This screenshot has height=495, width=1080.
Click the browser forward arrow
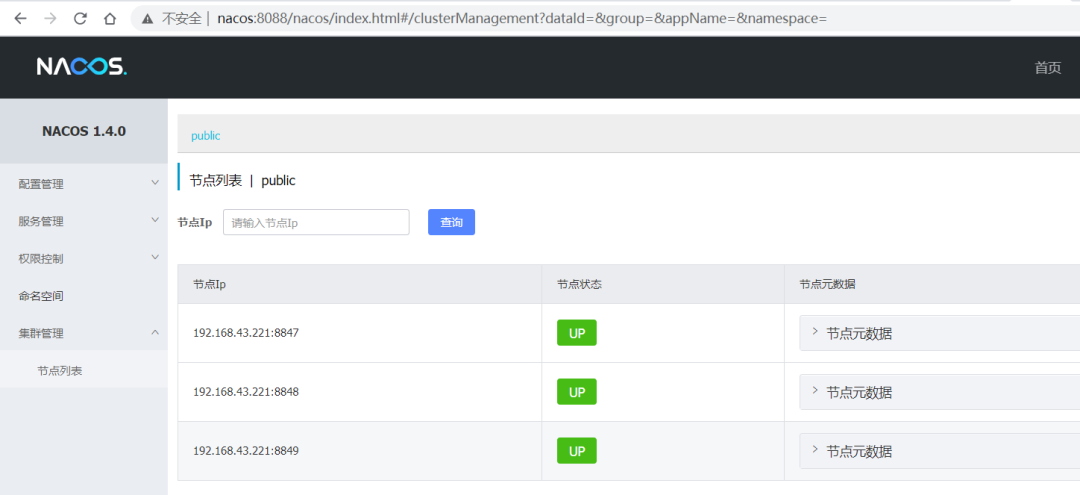pyautogui.click(x=50, y=19)
